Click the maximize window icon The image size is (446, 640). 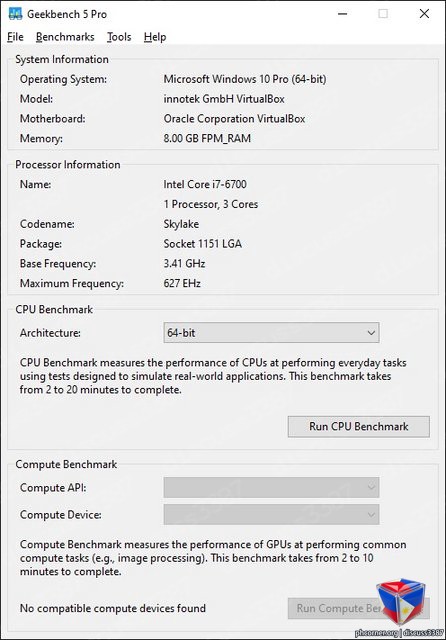[x=383, y=14]
